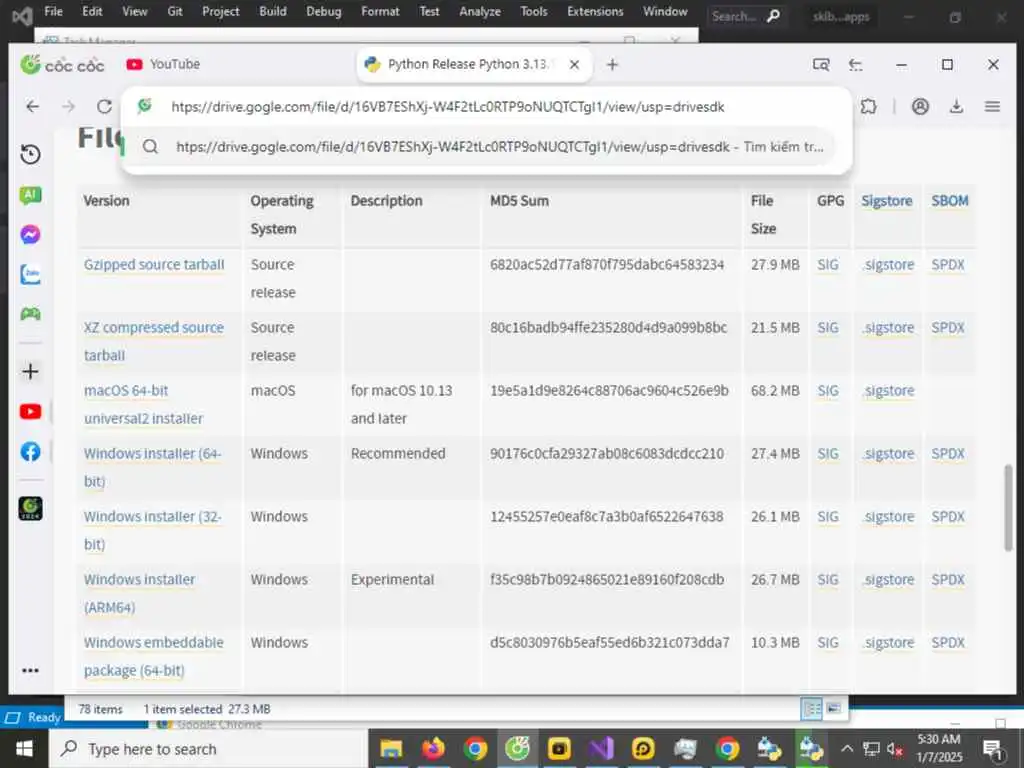Open the Extensions menu in Visual Studio
The height and width of the screenshot is (768, 1024).
(595, 12)
